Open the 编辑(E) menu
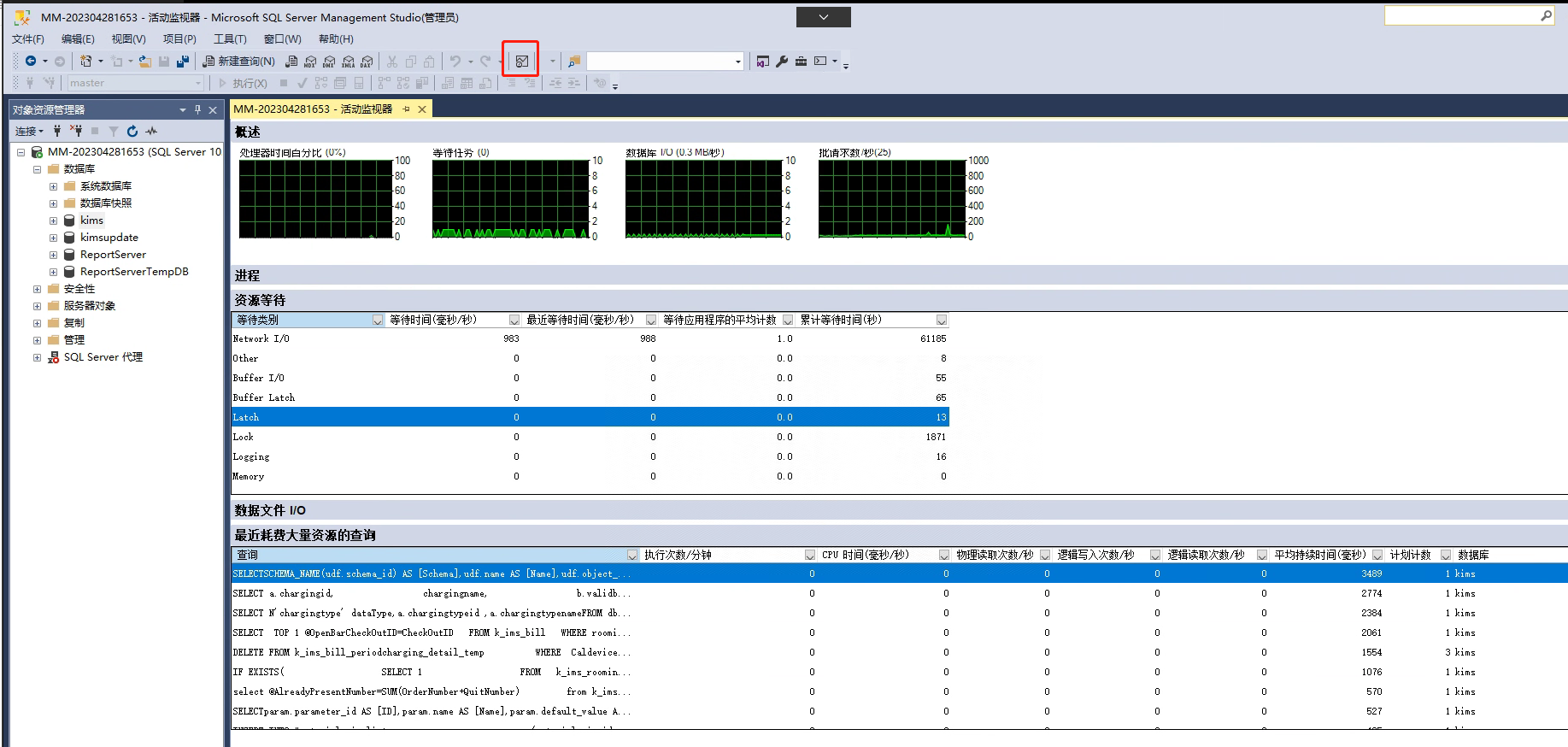Screen dimensions: 1568x747 [x=78, y=38]
